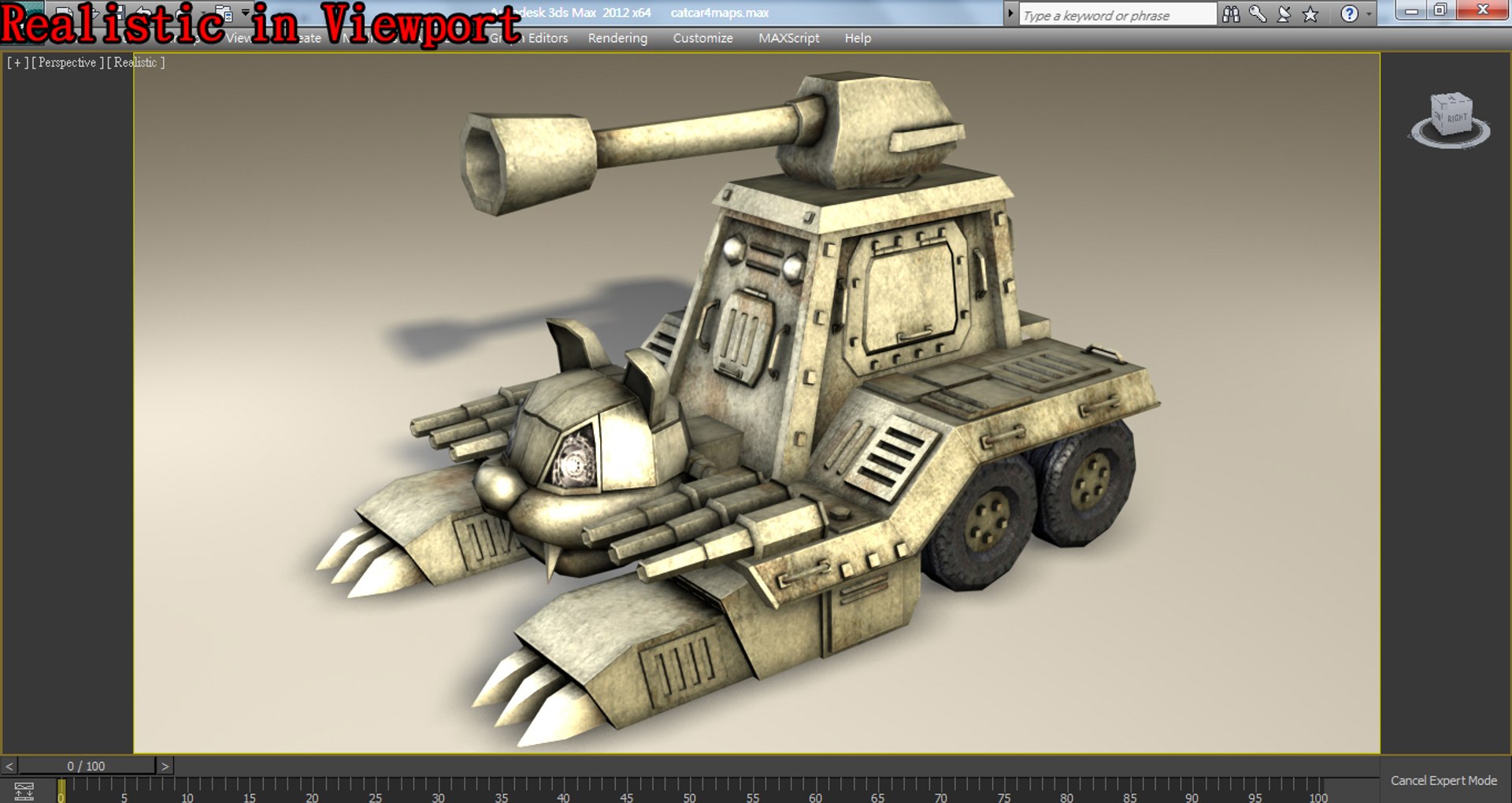Open the Graph Editors menu

pos(528,38)
